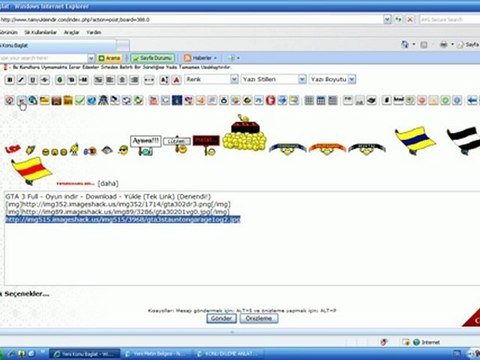Select the Konu Başlat browser tab
The width and height of the screenshot is (480, 360).
click(x=57, y=45)
